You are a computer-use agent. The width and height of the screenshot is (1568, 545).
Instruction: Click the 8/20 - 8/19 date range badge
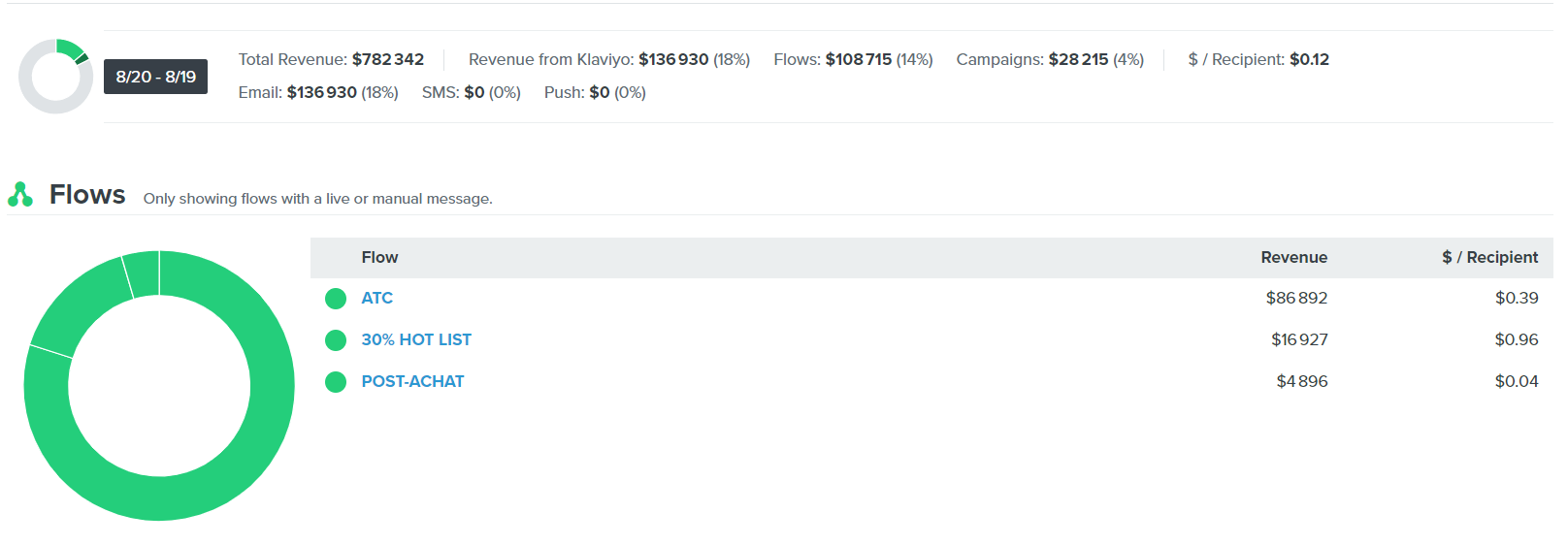pos(155,77)
